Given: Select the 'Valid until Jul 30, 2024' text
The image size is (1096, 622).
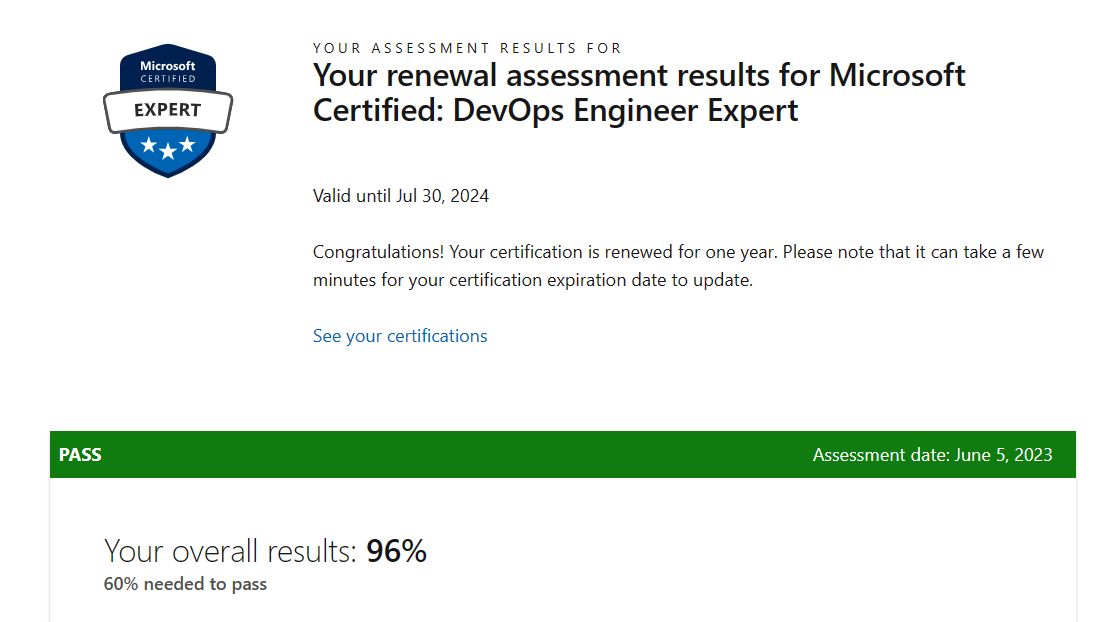Looking at the screenshot, I should pos(401,196).
